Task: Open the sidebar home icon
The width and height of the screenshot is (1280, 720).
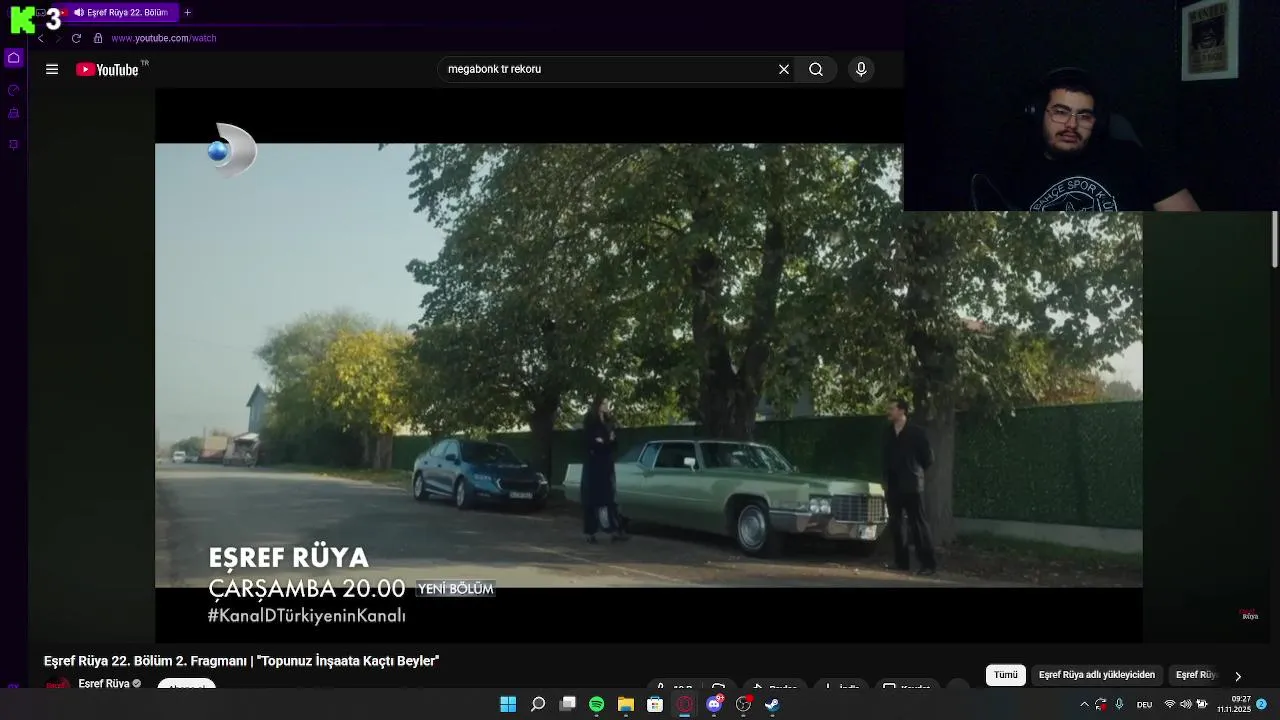Action: pos(14,58)
